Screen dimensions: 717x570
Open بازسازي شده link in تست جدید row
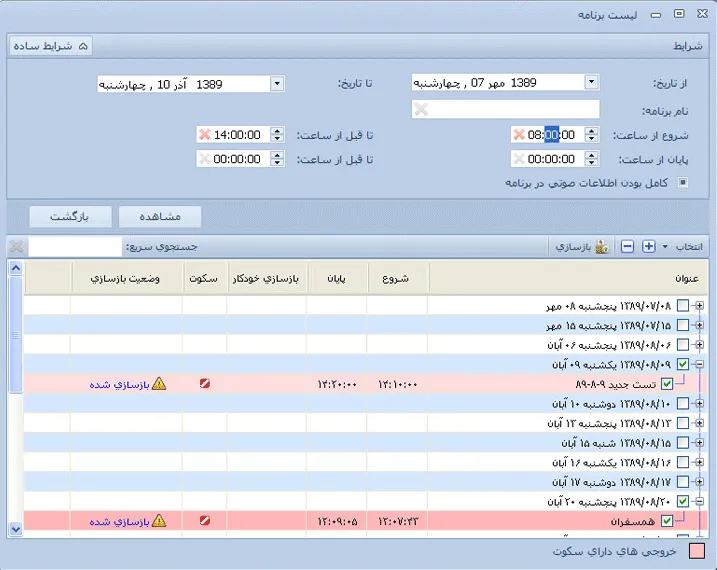[120, 384]
